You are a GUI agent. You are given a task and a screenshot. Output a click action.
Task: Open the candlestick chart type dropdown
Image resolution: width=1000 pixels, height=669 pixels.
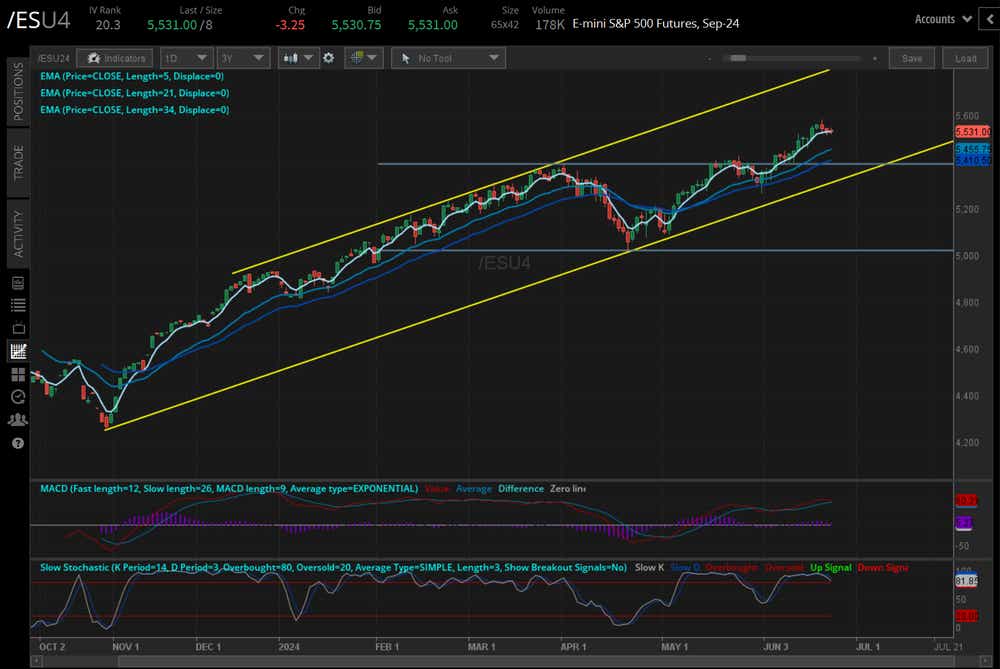(298, 58)
